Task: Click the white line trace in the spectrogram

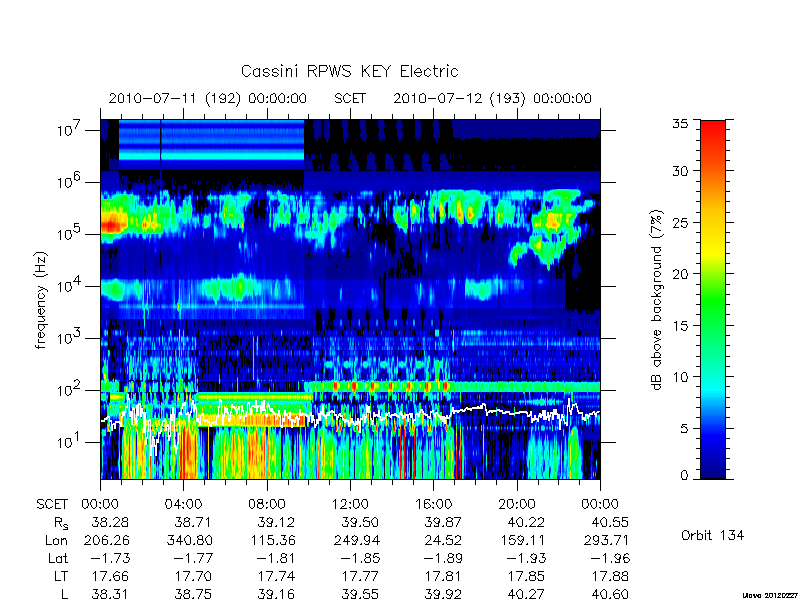Action: pyautogui.click(x=350, y=418)
